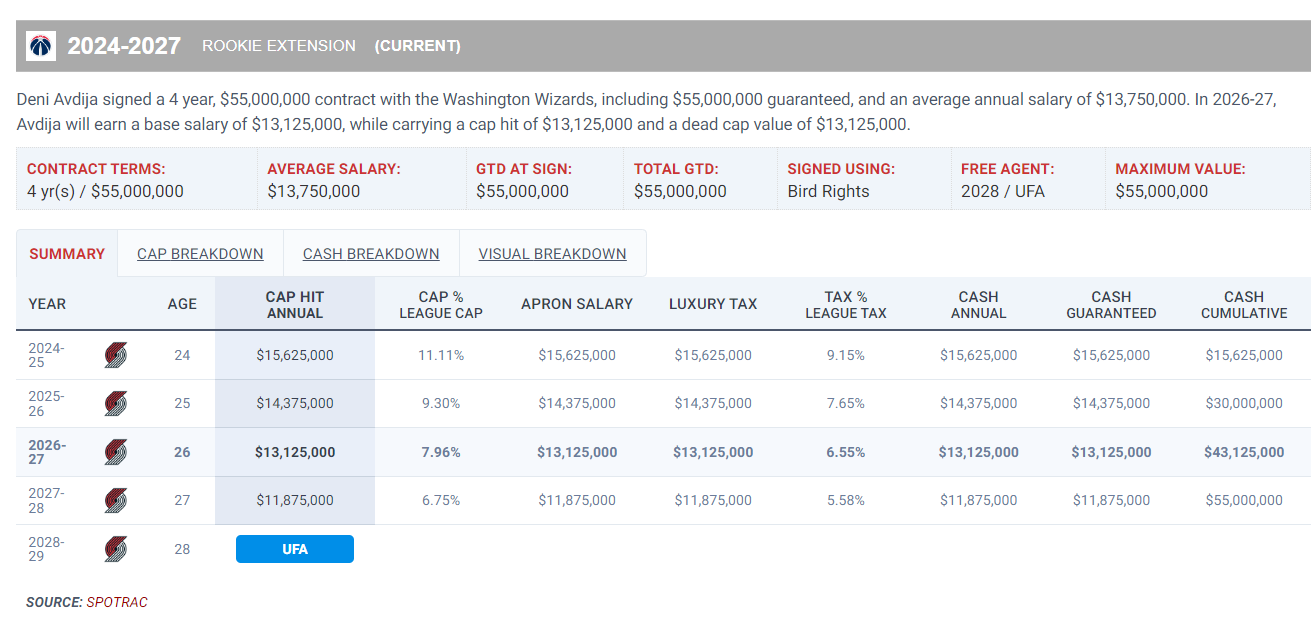Click the Trail Blazers logo in 2026-27 row
Screen dimensions: 1313x620
(x=116, y=452)
